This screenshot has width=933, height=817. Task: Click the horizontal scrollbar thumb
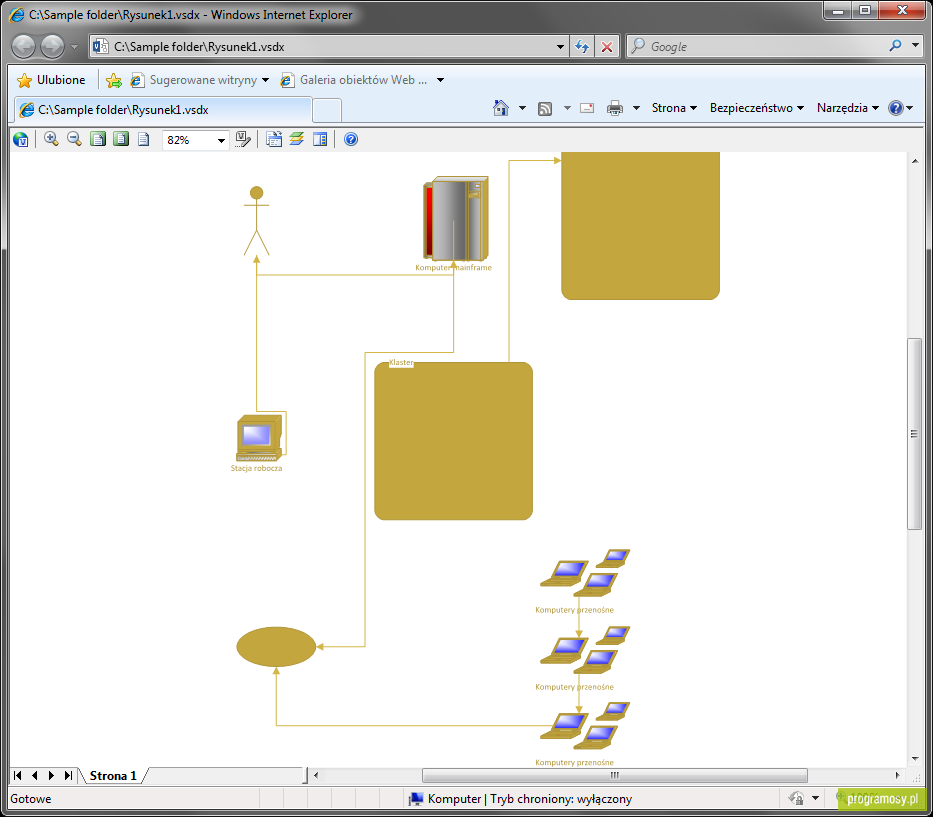(615, 775)
